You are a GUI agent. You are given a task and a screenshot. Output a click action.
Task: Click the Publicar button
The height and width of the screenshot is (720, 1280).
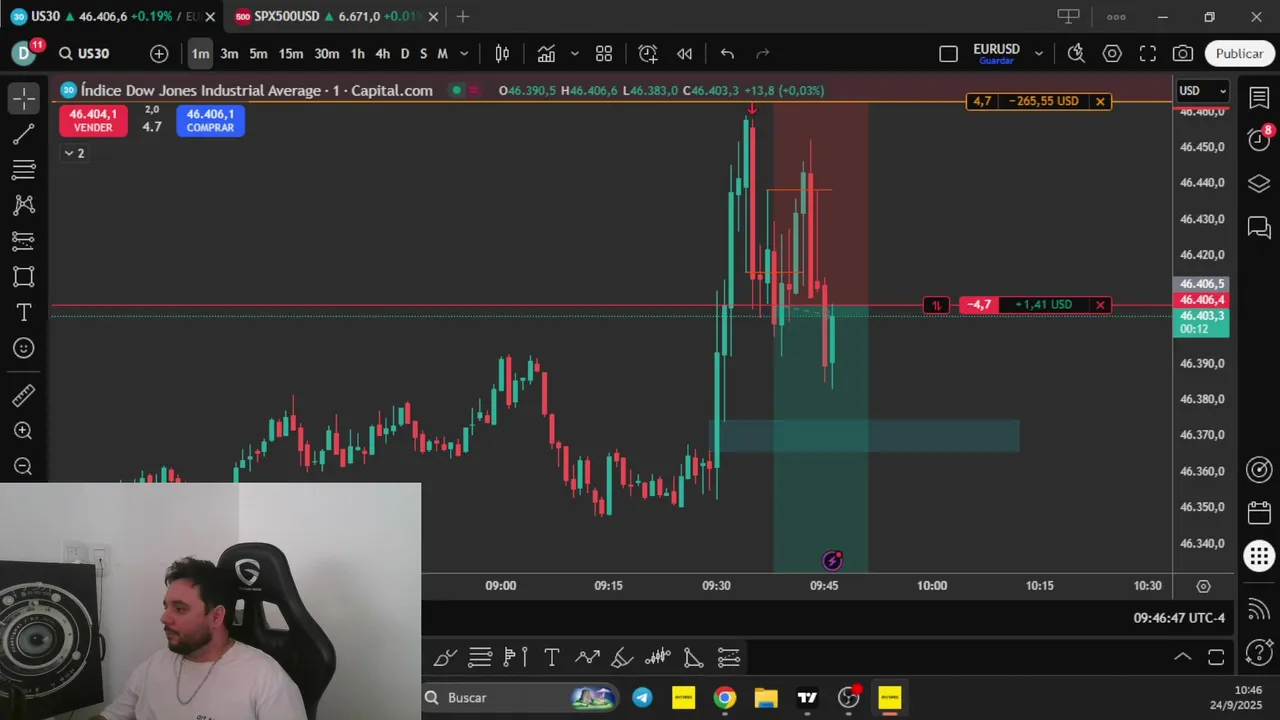[x=1239, y=54]
